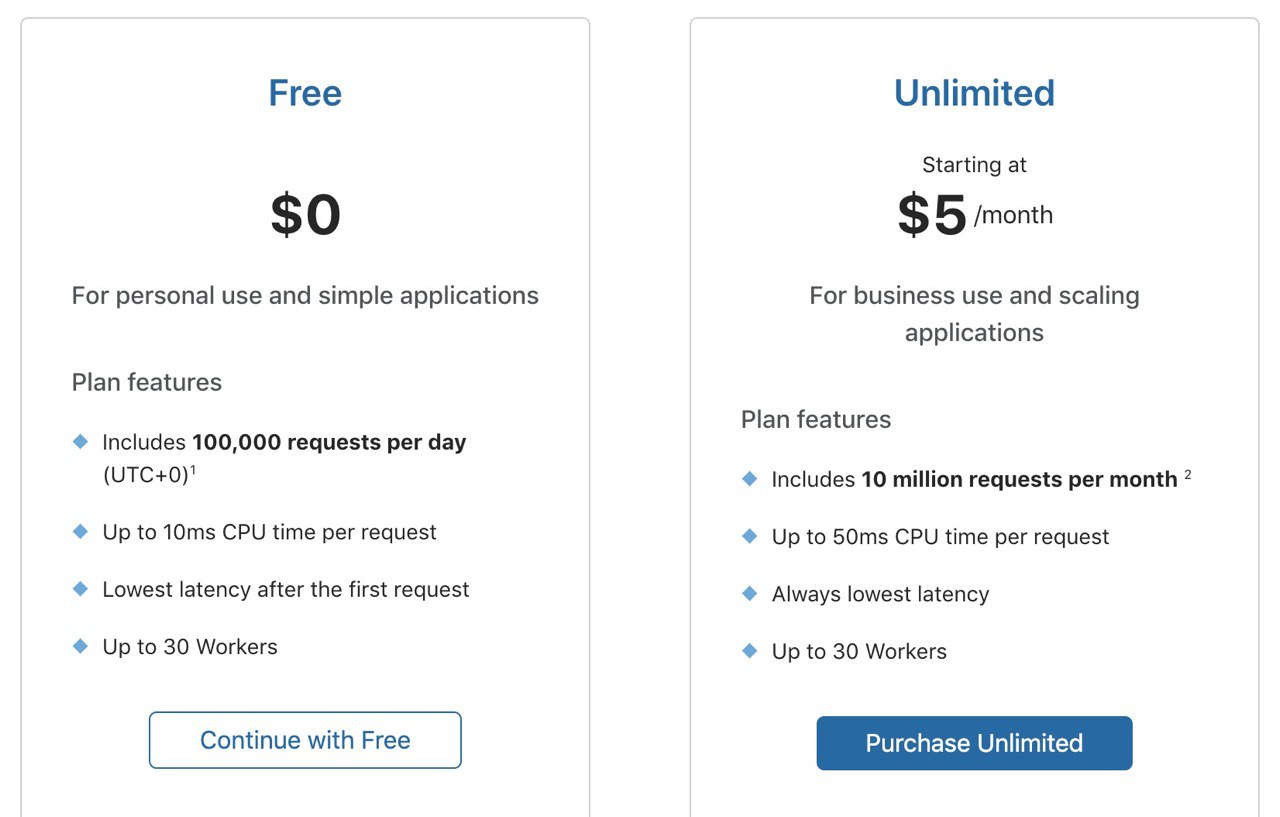Select the Unlimited plan heading

974,93
